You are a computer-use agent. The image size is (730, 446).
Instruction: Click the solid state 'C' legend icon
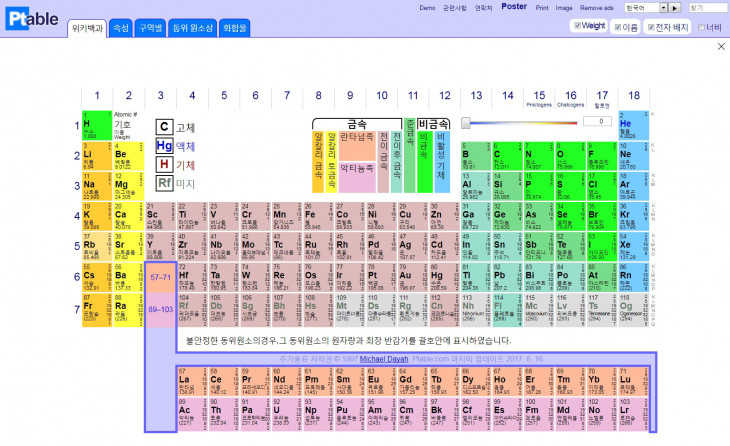click(164, 127)
